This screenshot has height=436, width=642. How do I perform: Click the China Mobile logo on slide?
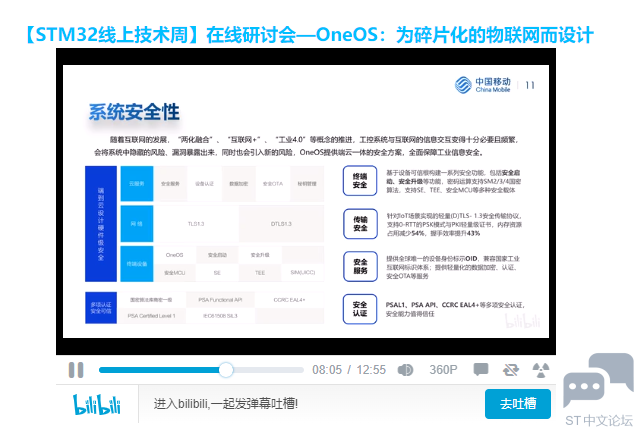tap(483, 85)
